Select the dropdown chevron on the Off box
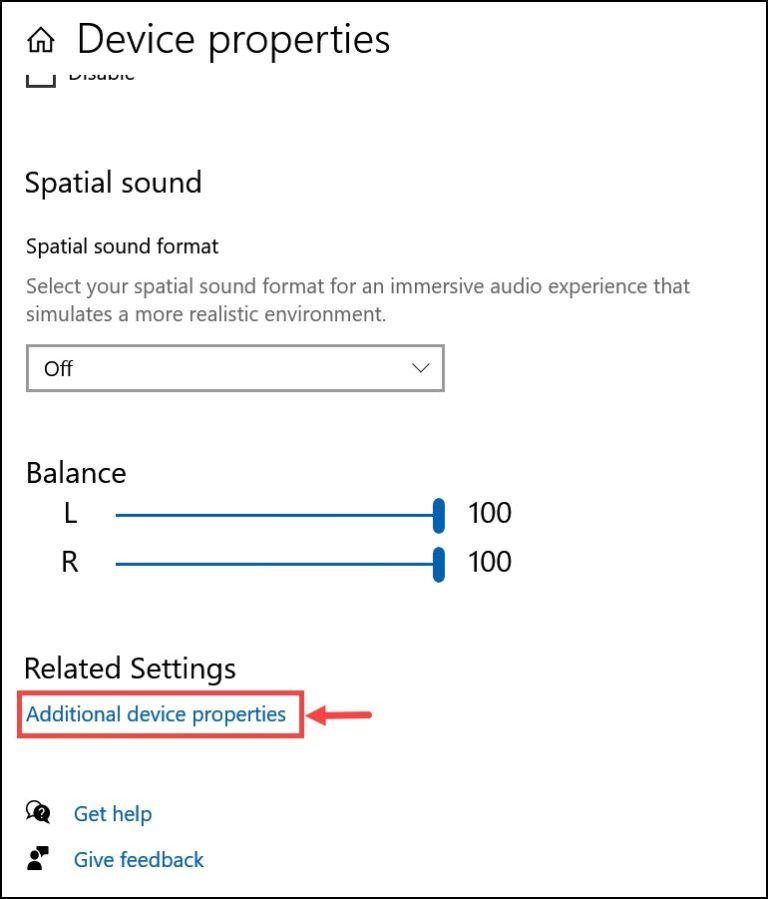 pyautogui.click(x=420, y=368)
